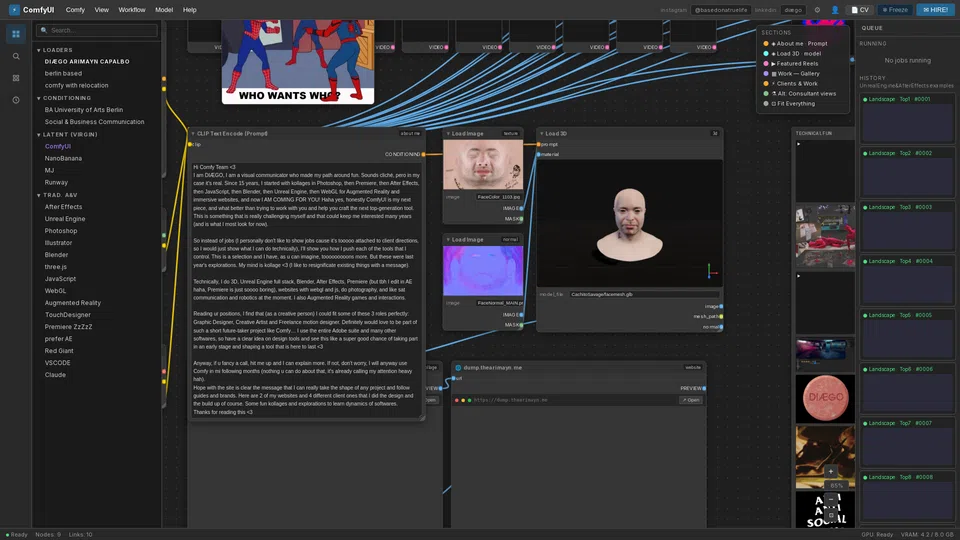Click the HIRE! button
This screenshot has width=960, height=540.
click(936, 10)
